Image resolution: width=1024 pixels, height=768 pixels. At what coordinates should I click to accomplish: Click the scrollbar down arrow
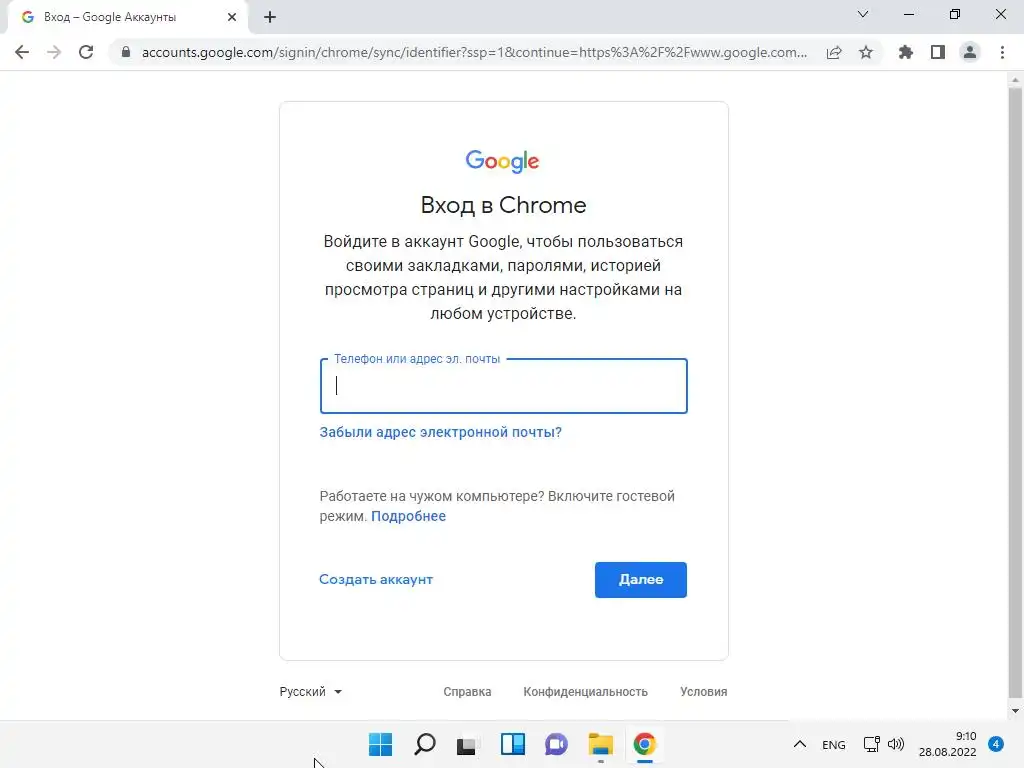tap(1015, 711)
